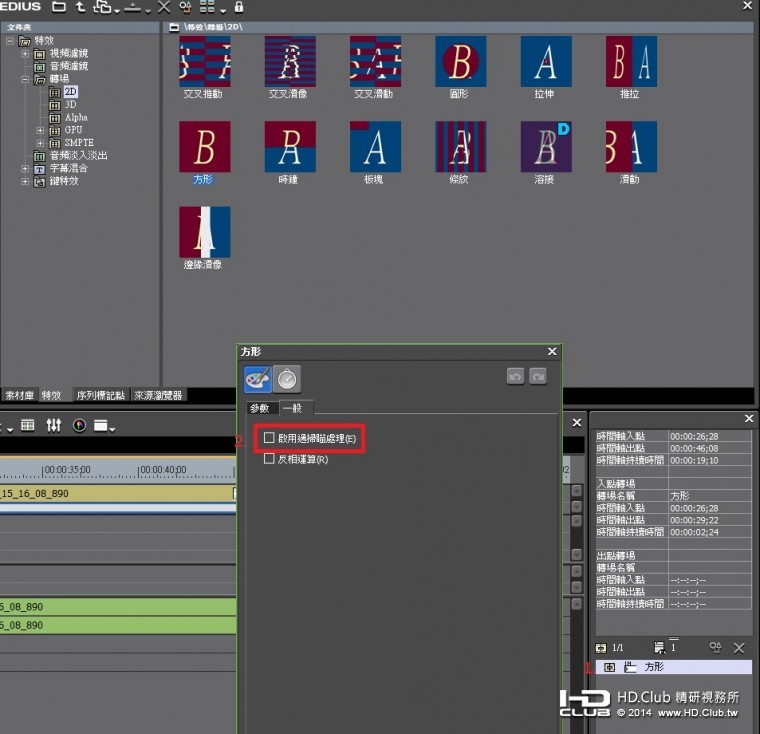Click the lock icon in the effects toolbar
This screenshot has width=760, height=734.
(239, 7)
